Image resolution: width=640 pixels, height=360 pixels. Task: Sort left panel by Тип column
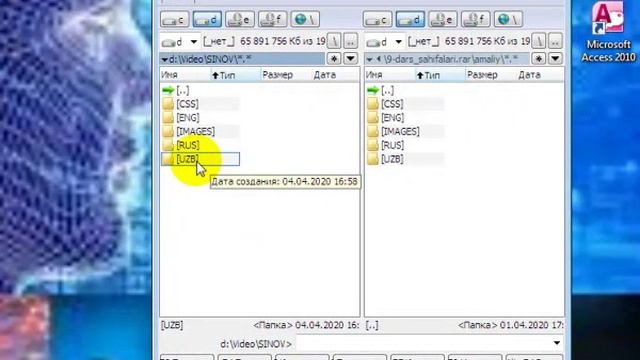tap(236, 75)
